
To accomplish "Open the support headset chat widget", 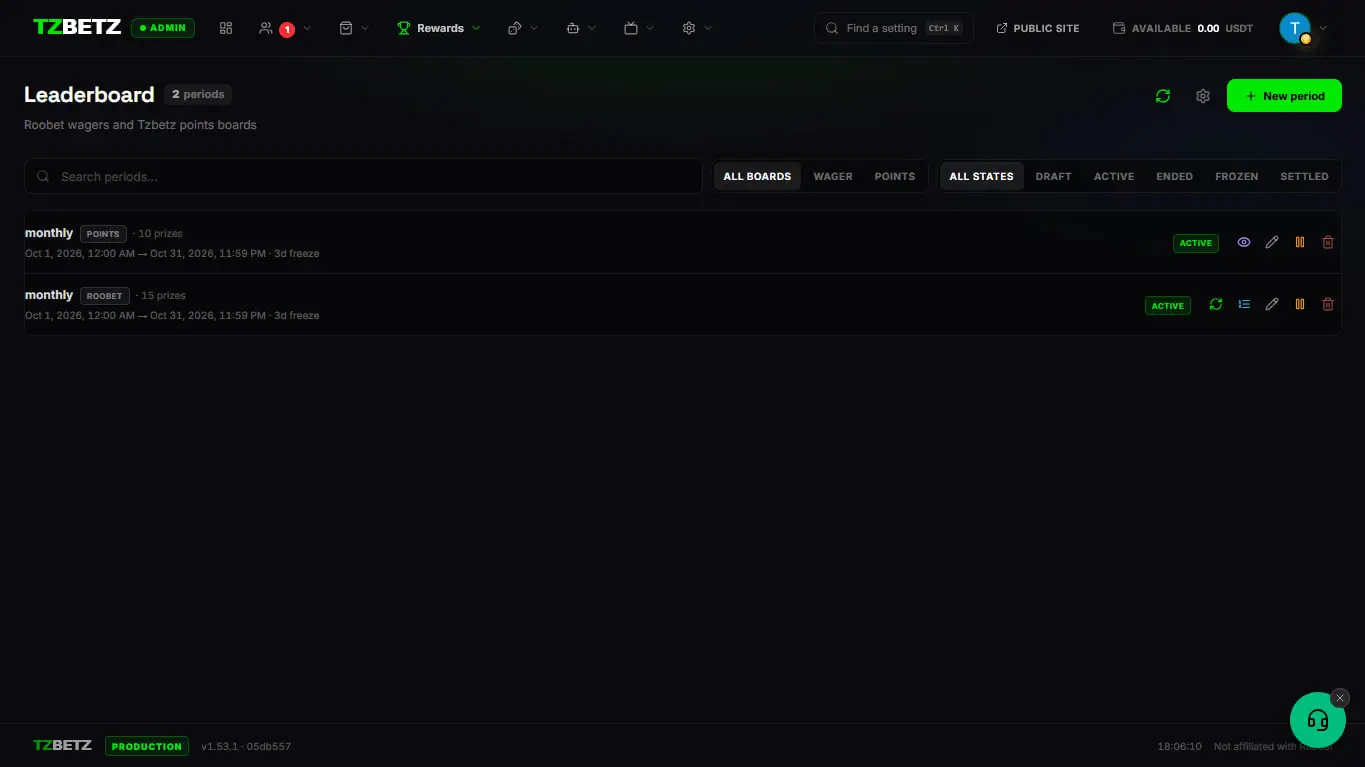I will pos(1318,720).
